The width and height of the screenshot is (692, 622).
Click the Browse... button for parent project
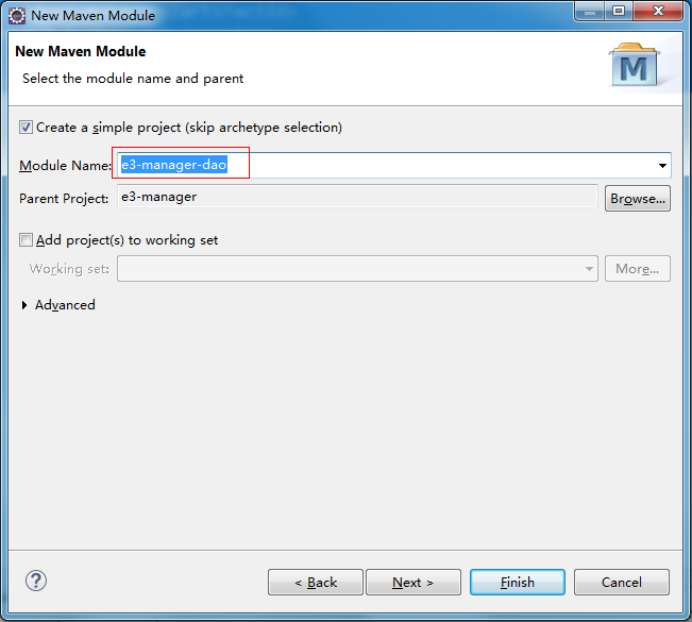[x=638, y=199]
